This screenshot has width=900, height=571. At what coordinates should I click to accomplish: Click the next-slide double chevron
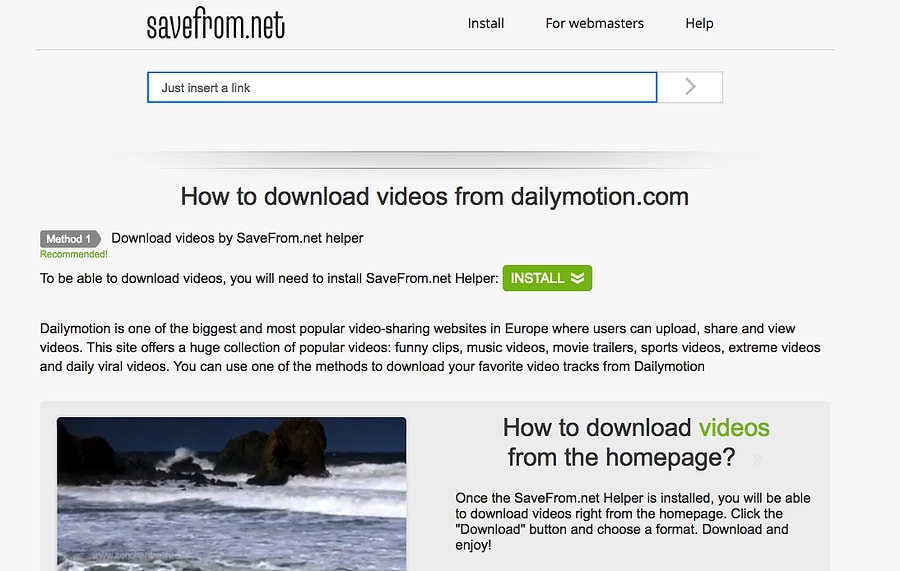tap(758, 459)
